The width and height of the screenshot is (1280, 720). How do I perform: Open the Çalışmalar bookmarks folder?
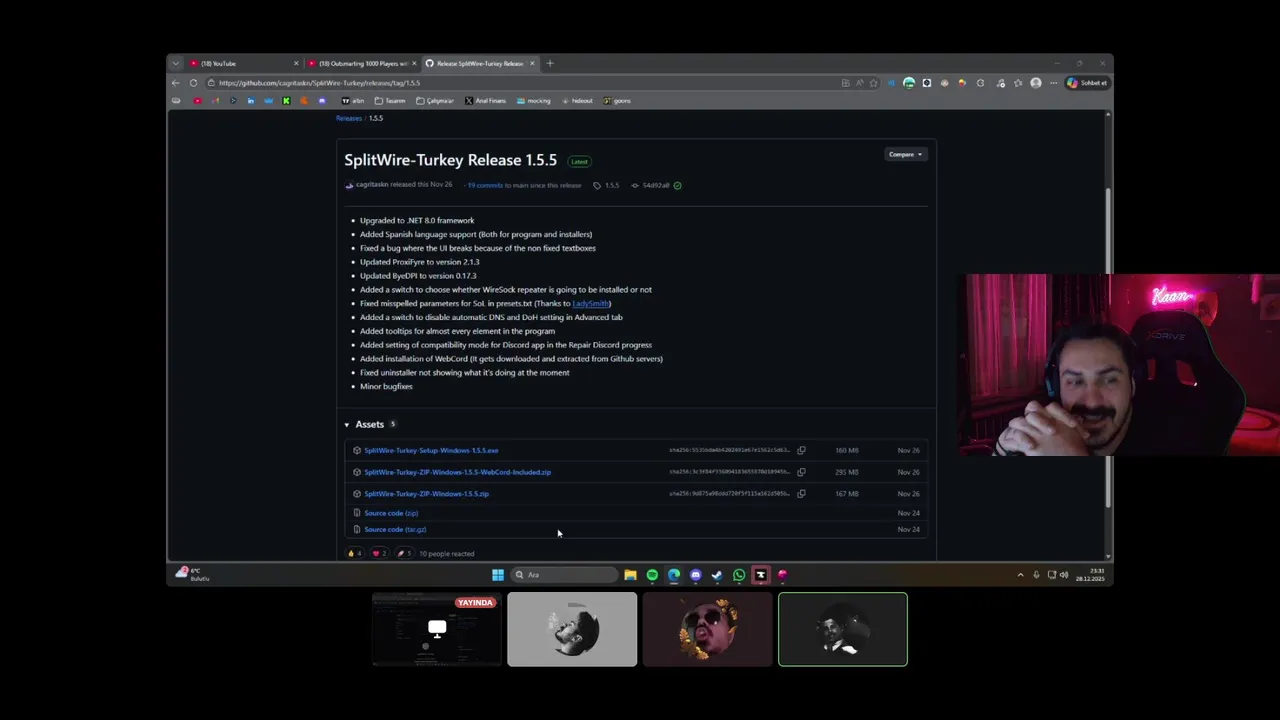(434, 101)
